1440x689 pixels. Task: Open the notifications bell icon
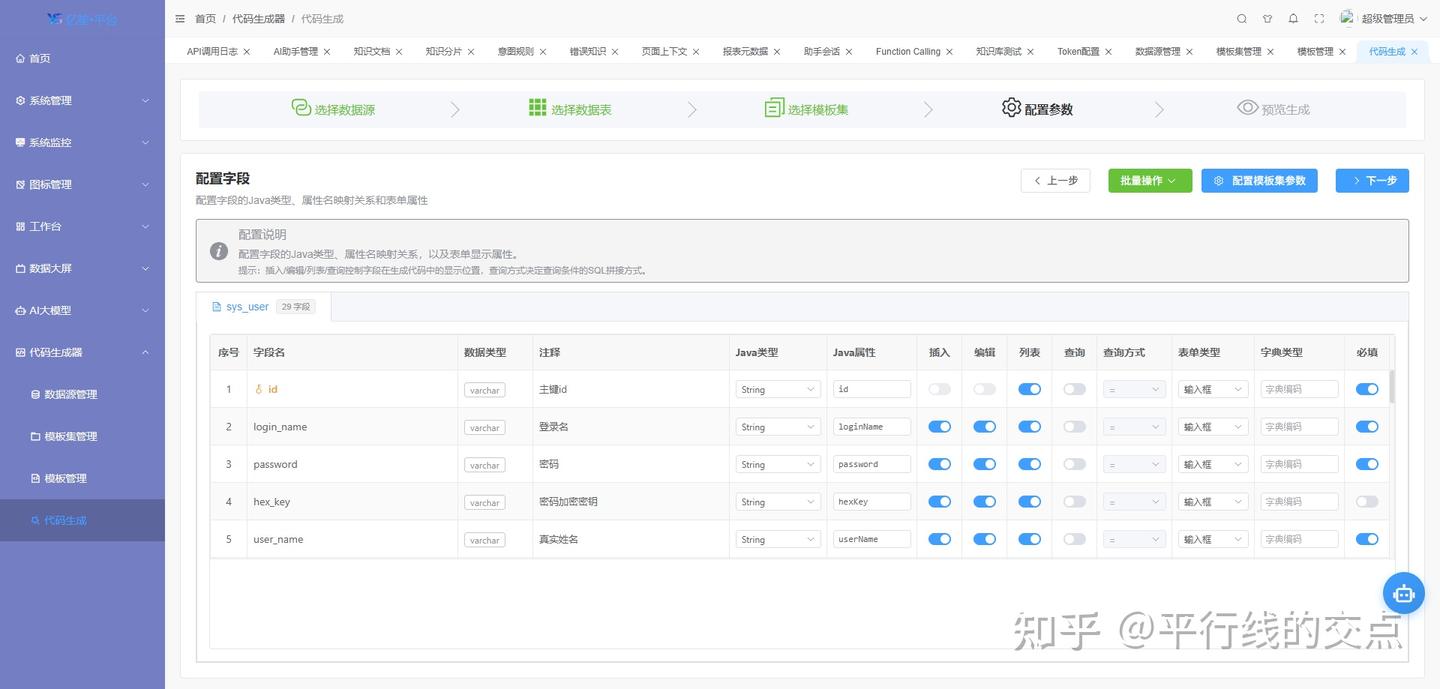1293,19
